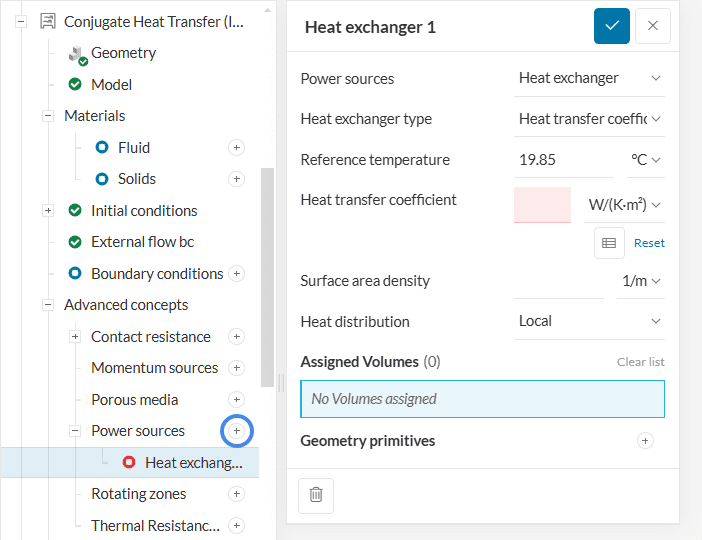Open the Power sources type dropdown

tap(589, 78)
